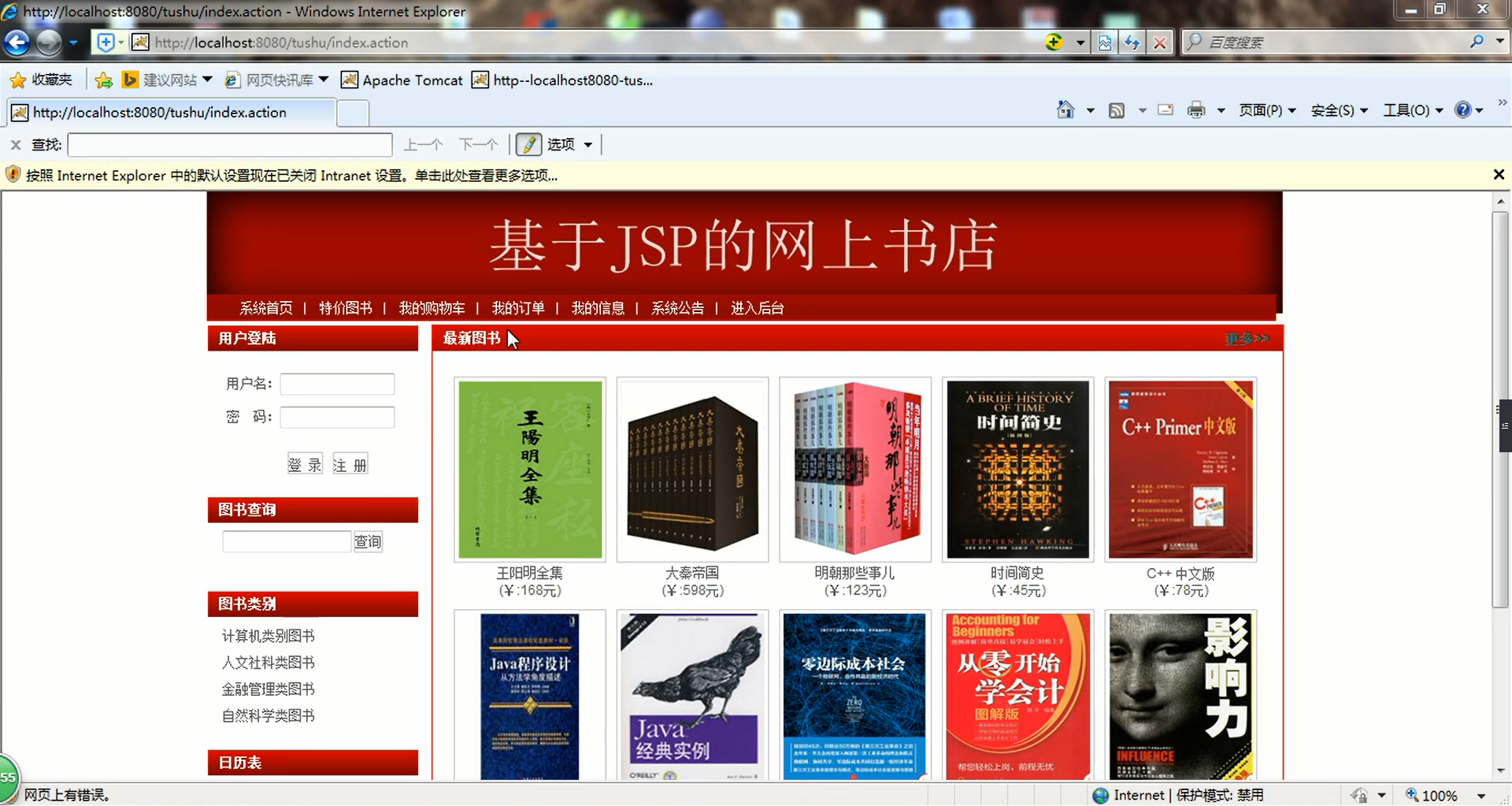
Task: Close the find bar
Action: click(x=16, y=145)
